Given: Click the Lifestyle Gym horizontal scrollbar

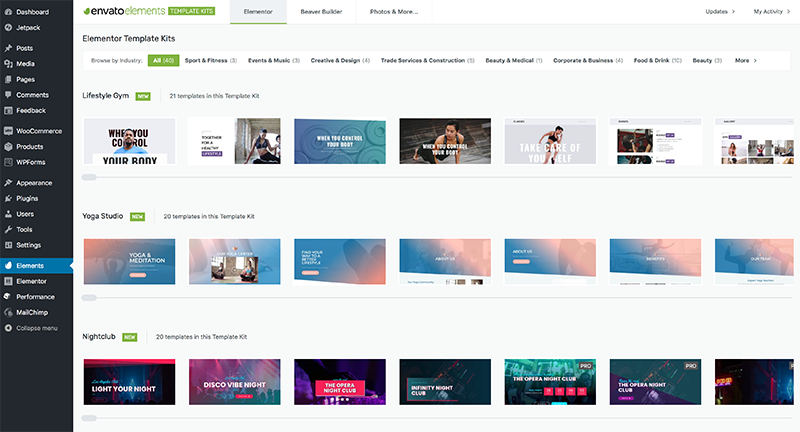Looking at the screenshot, I should 89,177.
